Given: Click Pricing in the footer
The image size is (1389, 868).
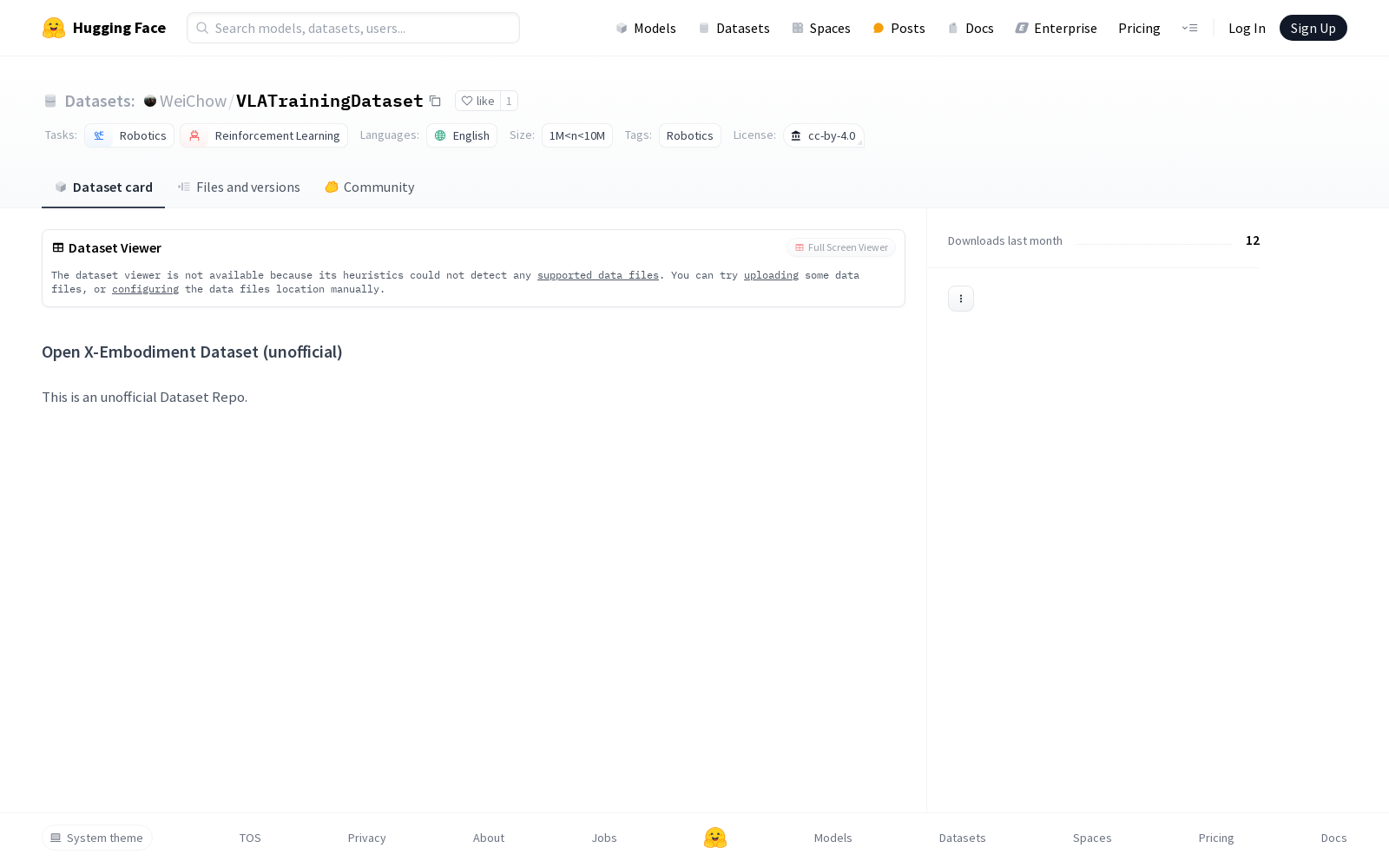Looking at the screenshot, I should (1216, 838).
